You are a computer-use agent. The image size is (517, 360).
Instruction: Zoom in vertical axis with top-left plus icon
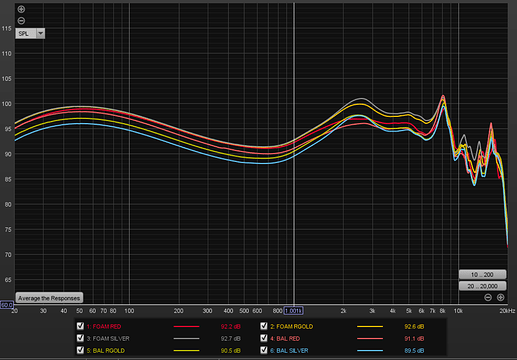(x=21, y=9)
